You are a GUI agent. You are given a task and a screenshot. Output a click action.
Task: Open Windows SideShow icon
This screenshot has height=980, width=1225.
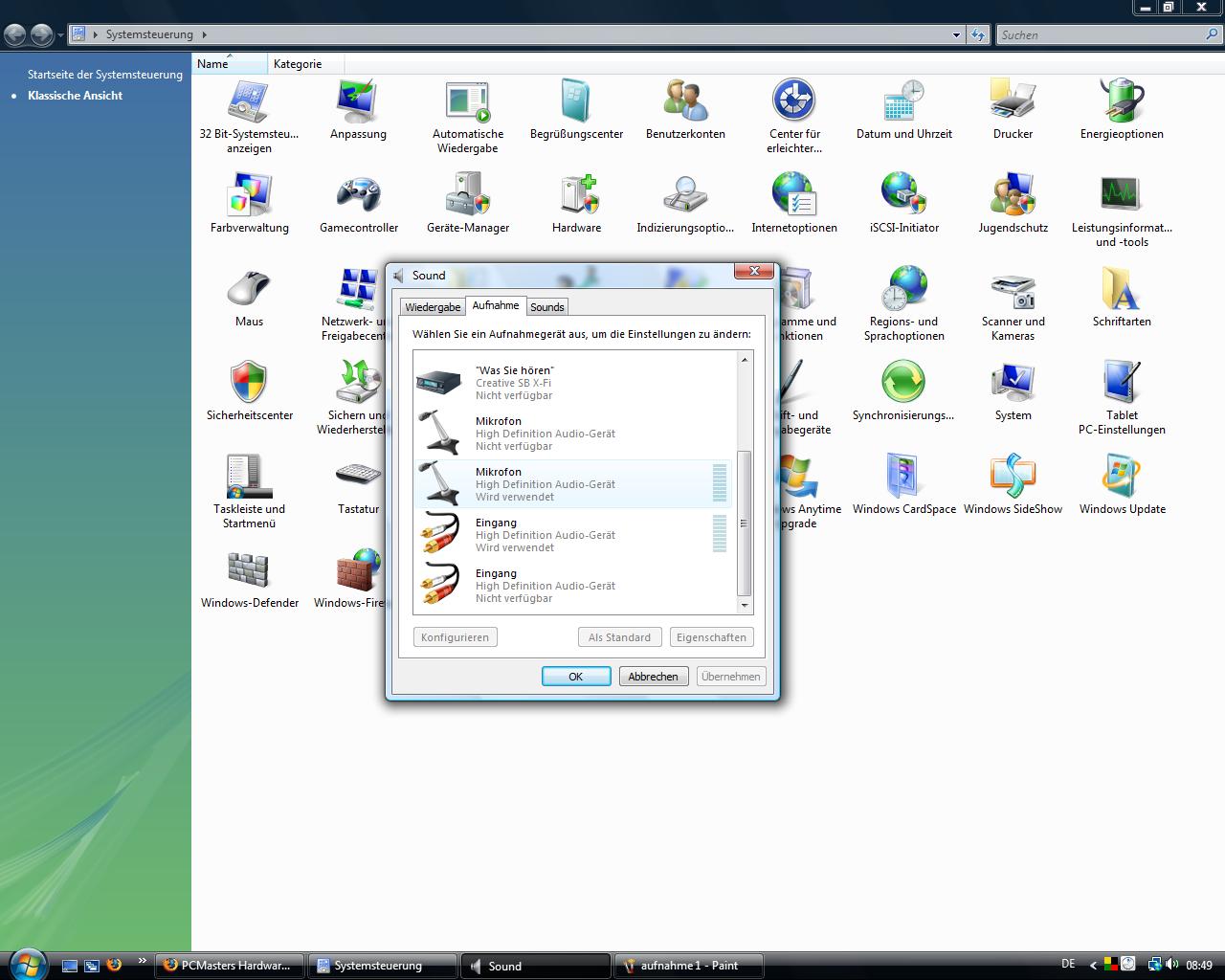pyautogui.click(x=1013, y=484)
